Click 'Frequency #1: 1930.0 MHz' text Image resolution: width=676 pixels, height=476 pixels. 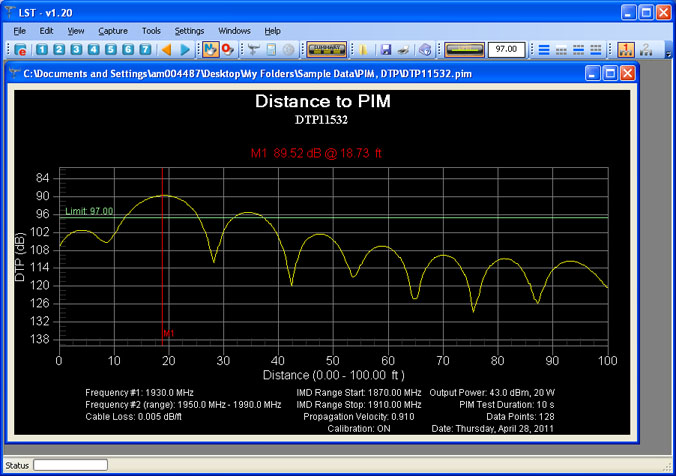(x=139, y=393)
